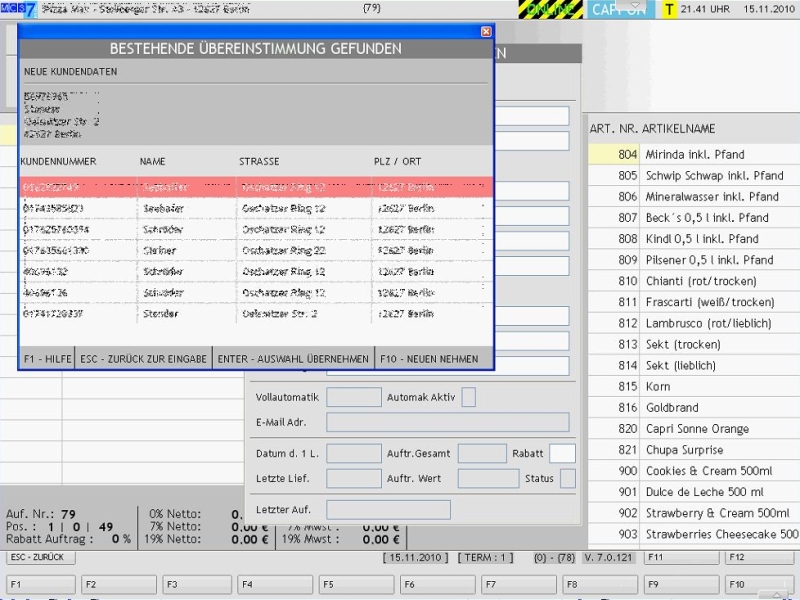This screenshot has height=600, width=800.
Task: Click the Auftr. Wert field
Action: pyautogui.click(x=488, y=478)
